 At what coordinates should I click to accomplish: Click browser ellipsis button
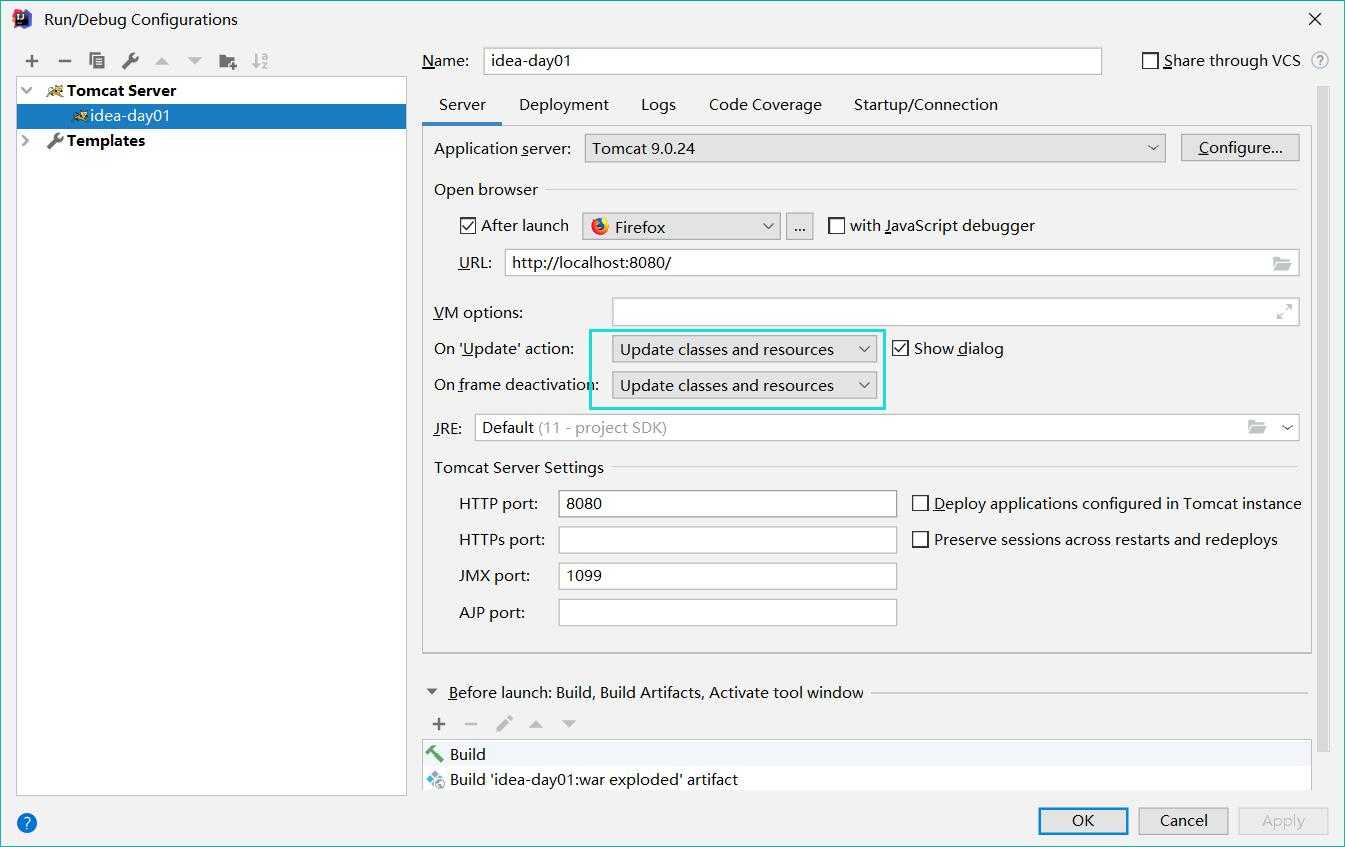pyautogui.click(x=799, y=226)
